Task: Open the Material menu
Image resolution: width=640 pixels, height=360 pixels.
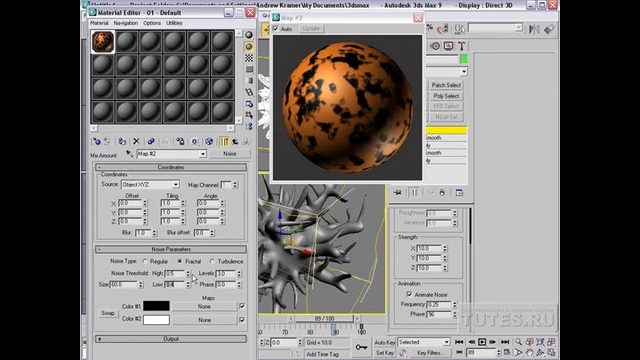Action: [x=99, y=23]
